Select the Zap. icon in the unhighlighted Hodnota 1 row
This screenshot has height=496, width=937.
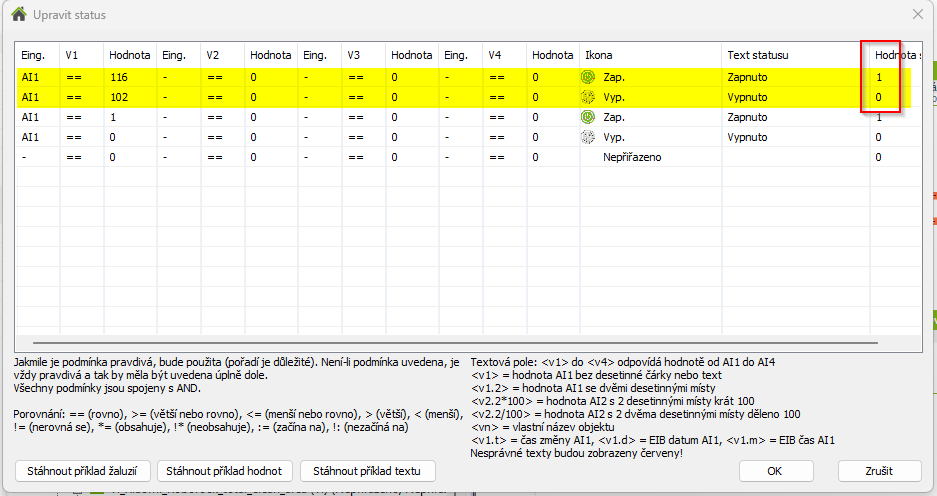pos(588,117)
